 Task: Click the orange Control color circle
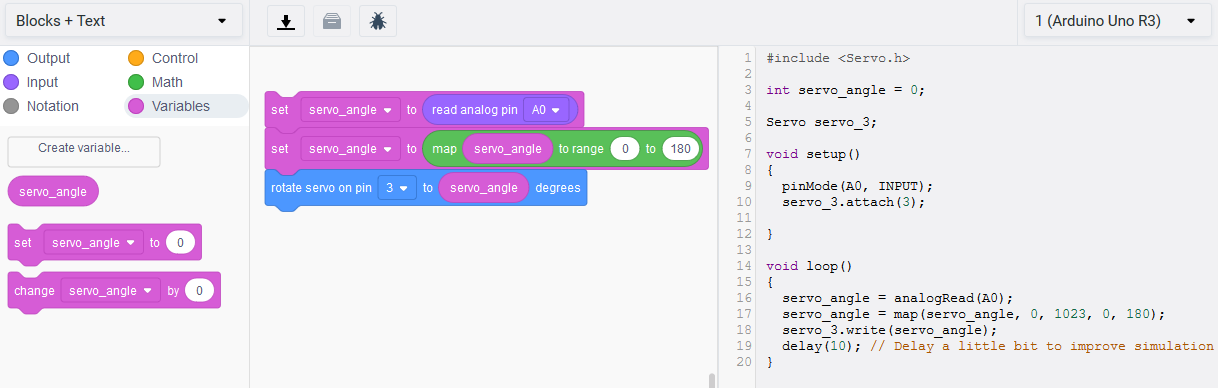point(136,58)
